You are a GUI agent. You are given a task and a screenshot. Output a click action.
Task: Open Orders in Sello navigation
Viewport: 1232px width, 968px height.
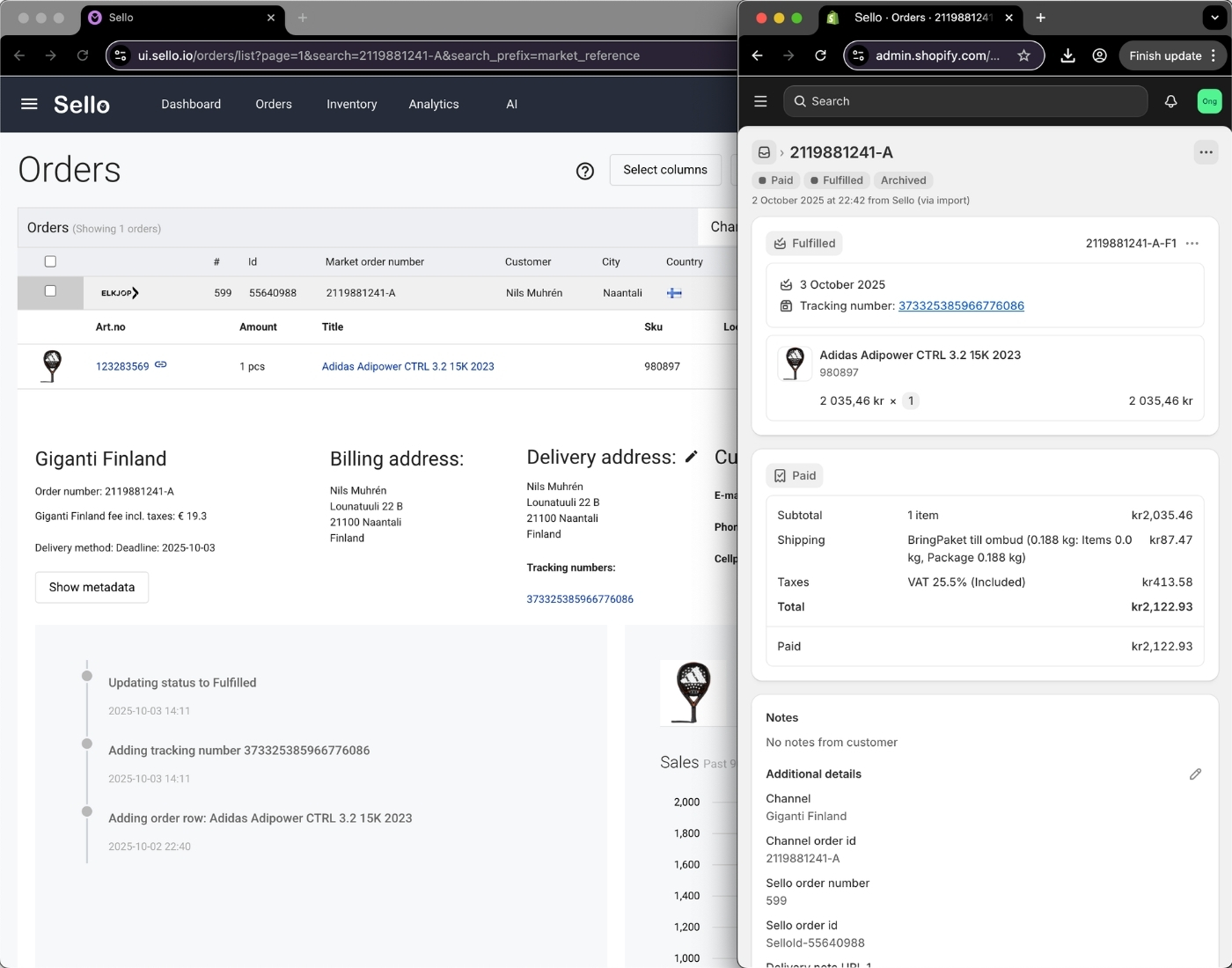pyautogui.click(x=274, y=104)
